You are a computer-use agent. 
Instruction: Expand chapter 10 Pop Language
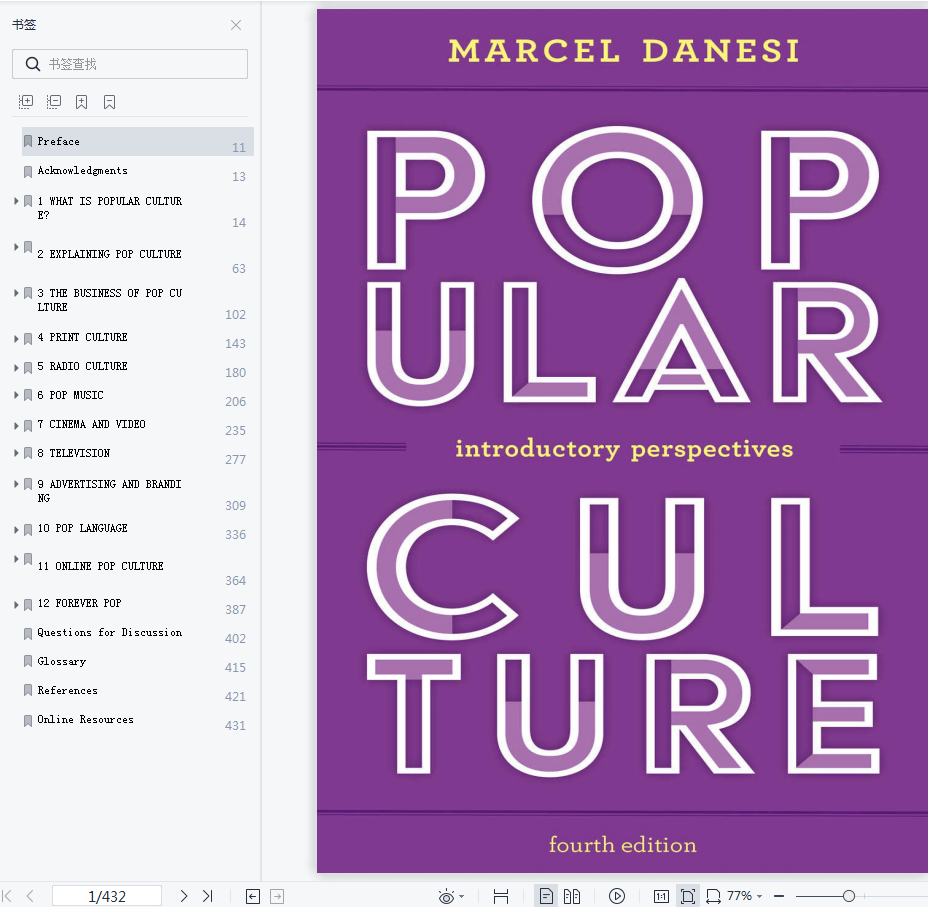tap(17, 530)
